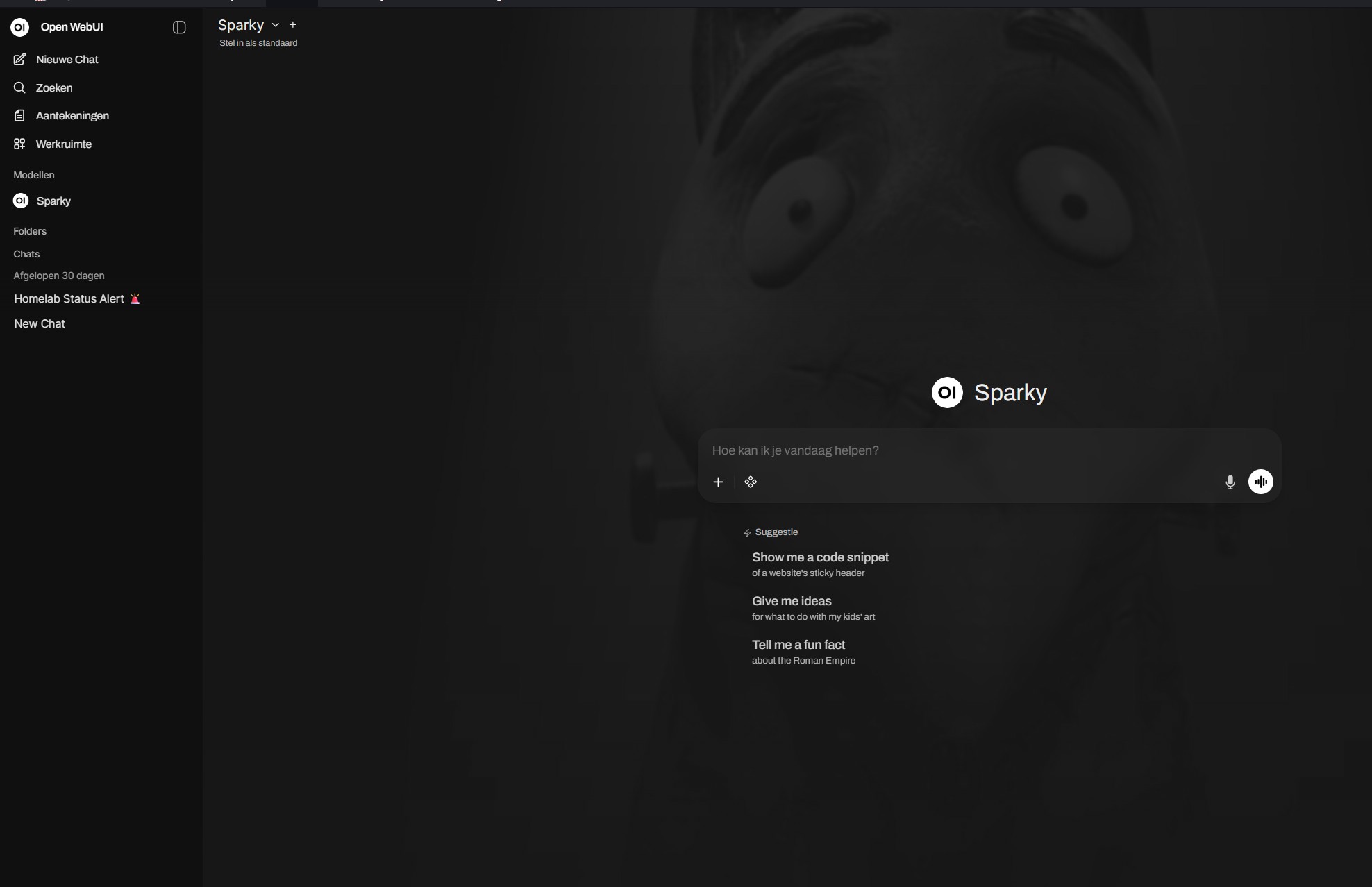Start a voice call with the waveform icon
This screenshot has width=1372, height=887.
tap(1260, 481)
